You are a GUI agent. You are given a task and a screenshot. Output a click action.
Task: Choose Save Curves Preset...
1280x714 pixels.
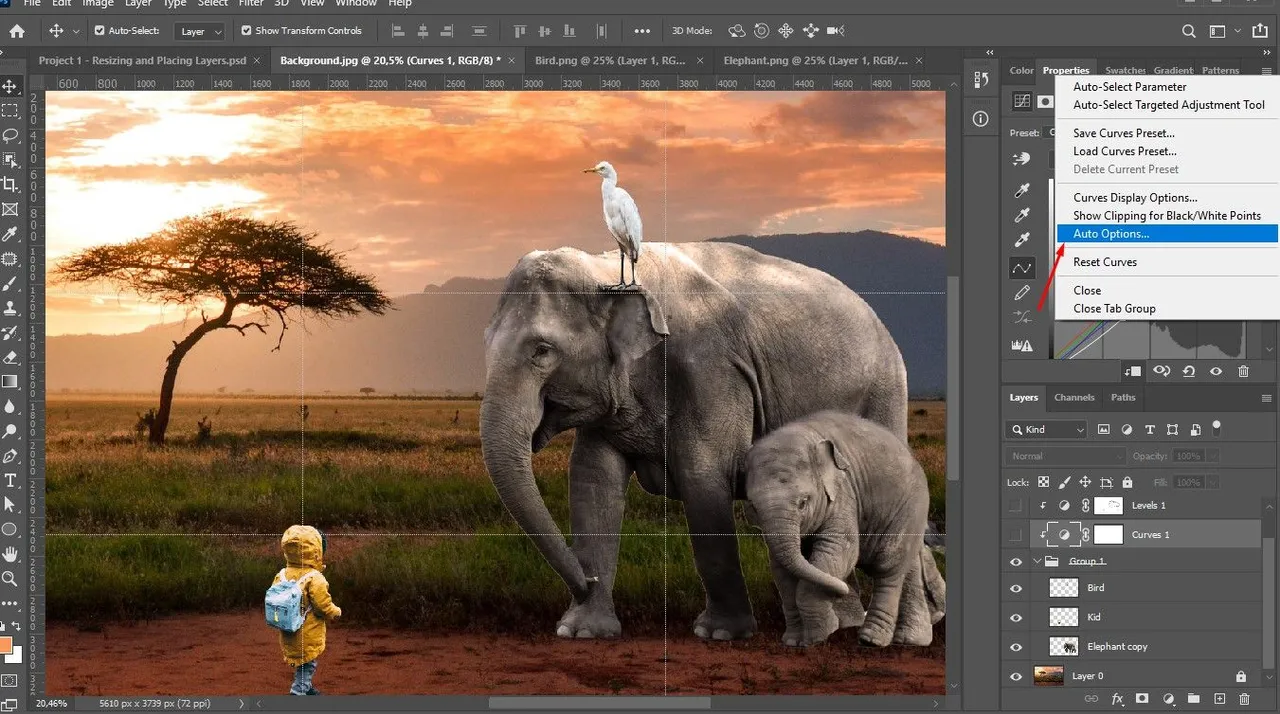click(1124, 133)
